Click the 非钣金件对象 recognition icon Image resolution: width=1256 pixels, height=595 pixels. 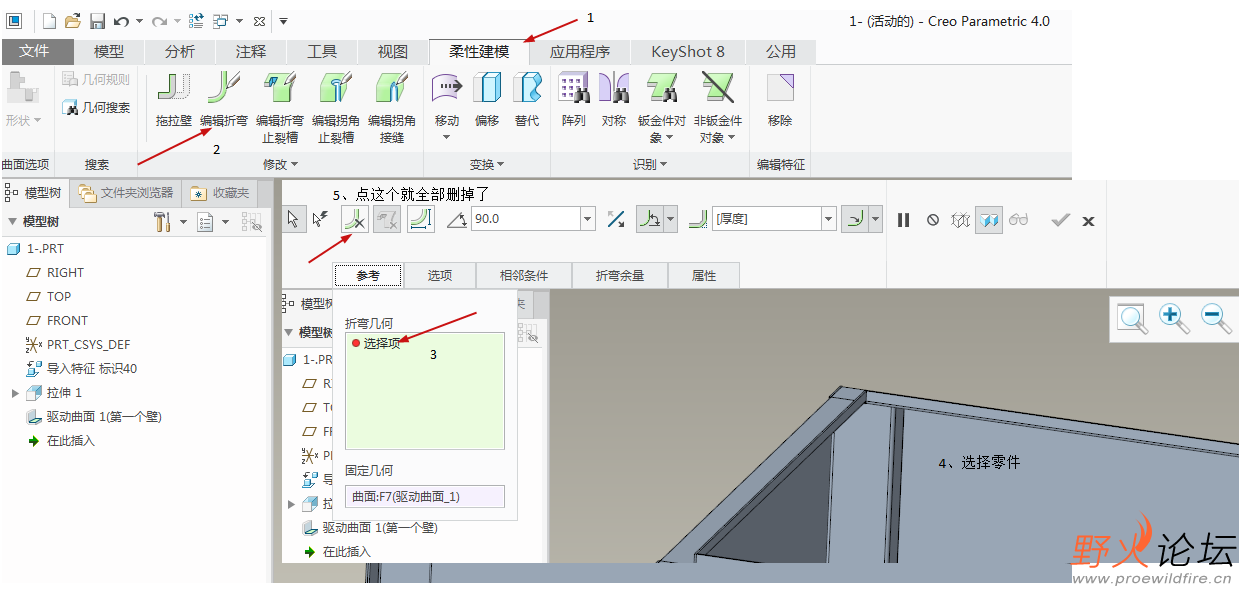point(718,89)
